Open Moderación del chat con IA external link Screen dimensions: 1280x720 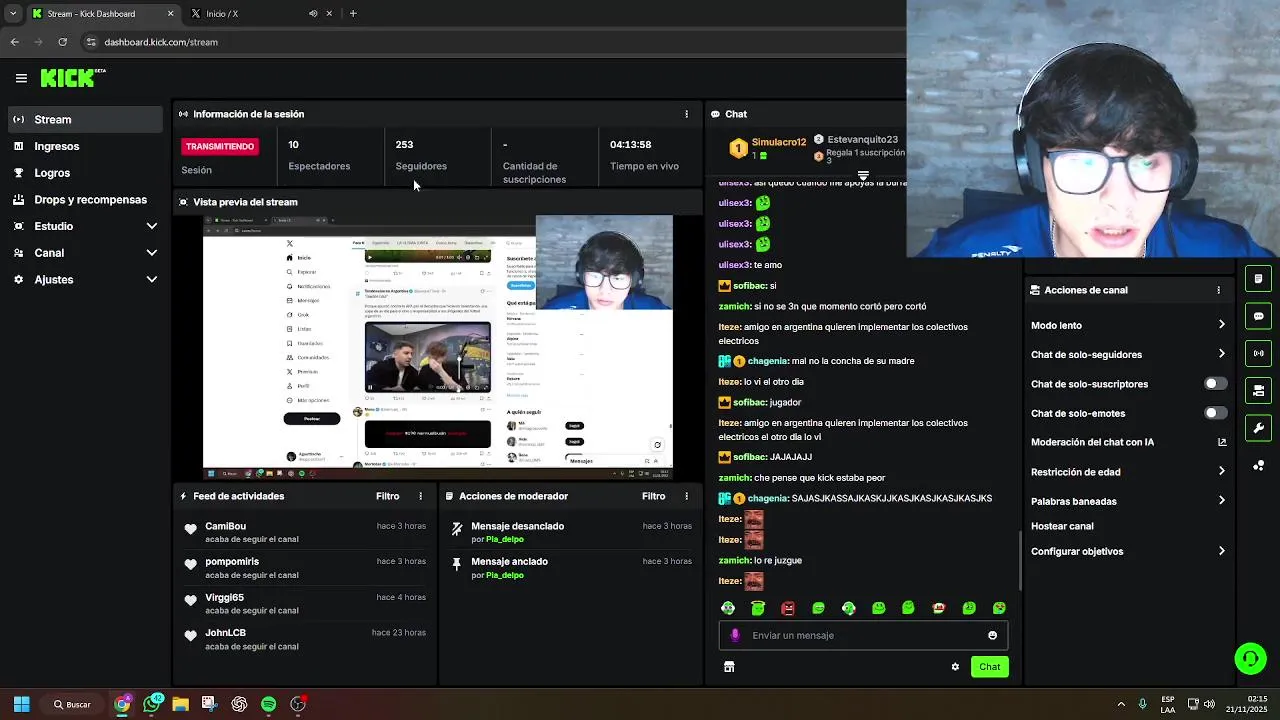(x=1221, y=442)
